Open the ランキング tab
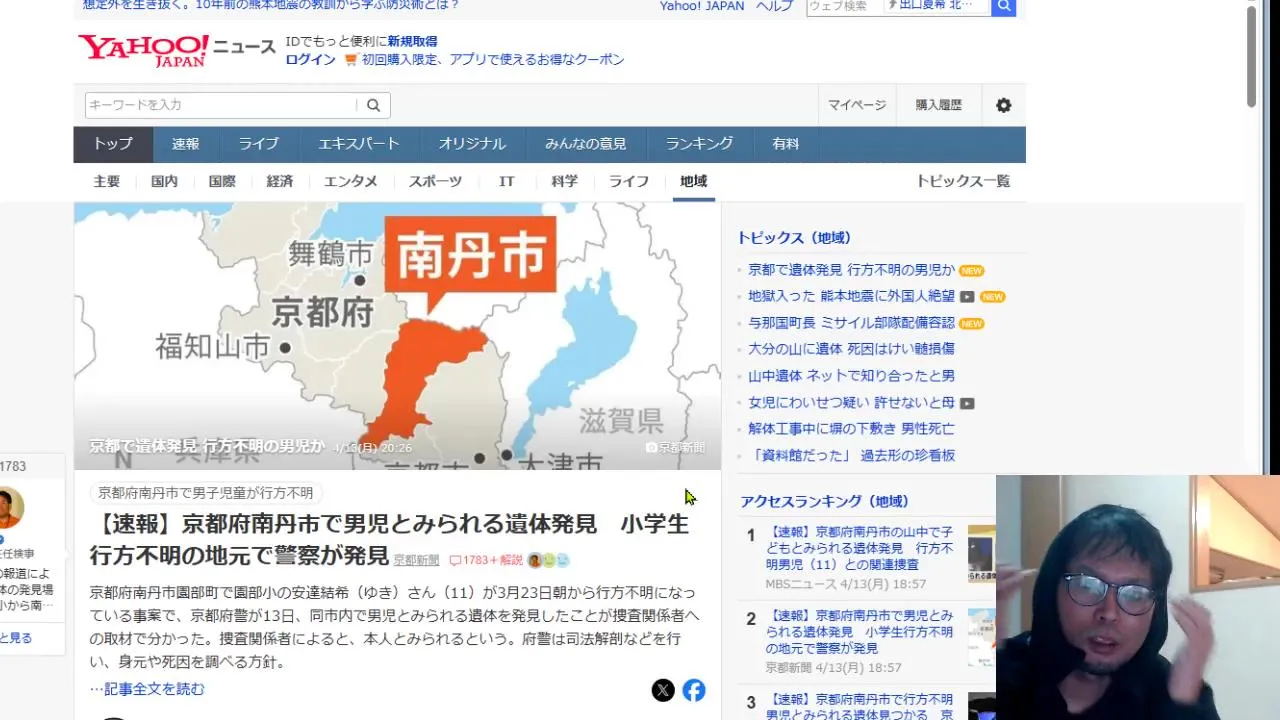The image size is (1280, 720). point(700,144)
